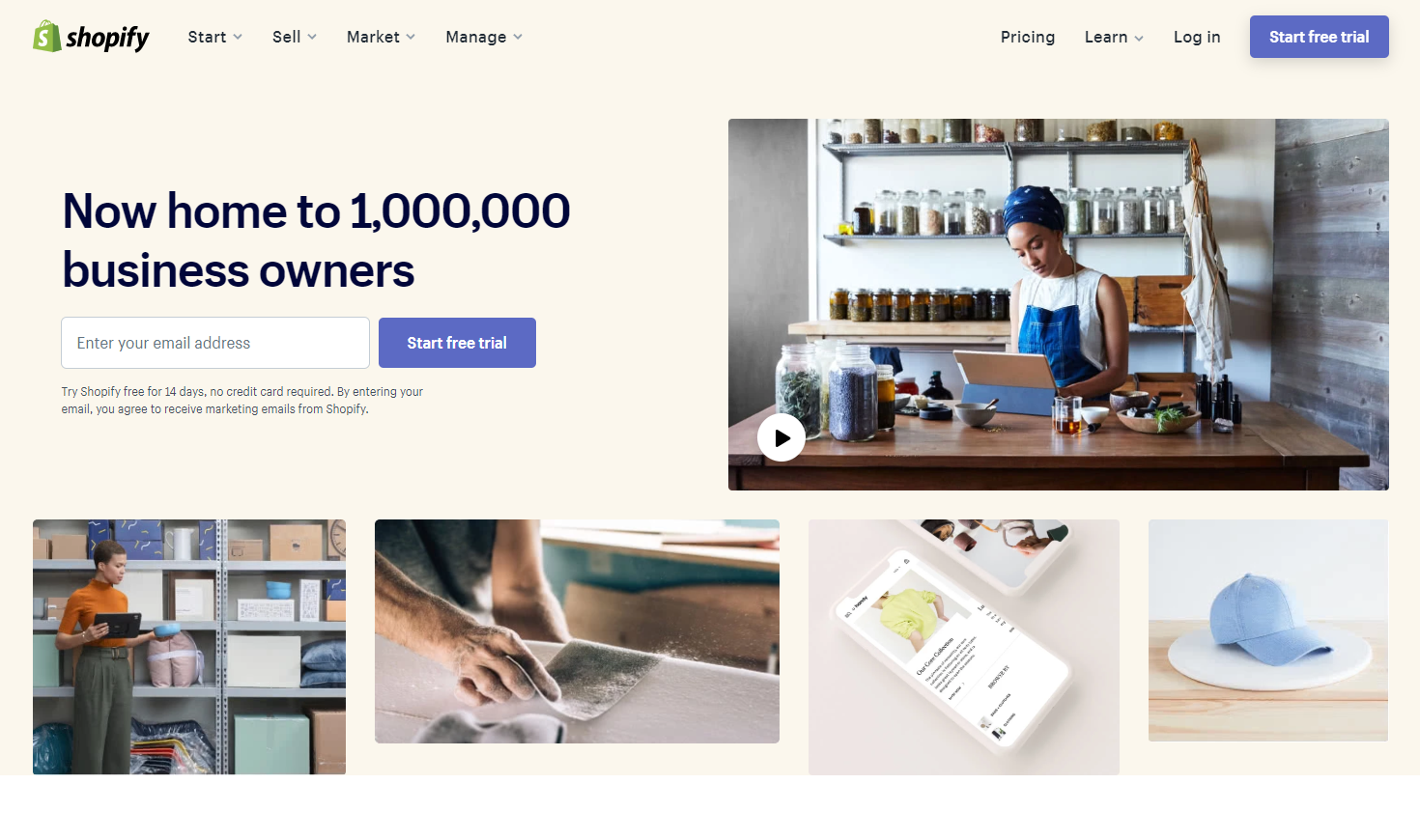Play the hero video with play button
The image size is (1420, 840).
(781, 437)
